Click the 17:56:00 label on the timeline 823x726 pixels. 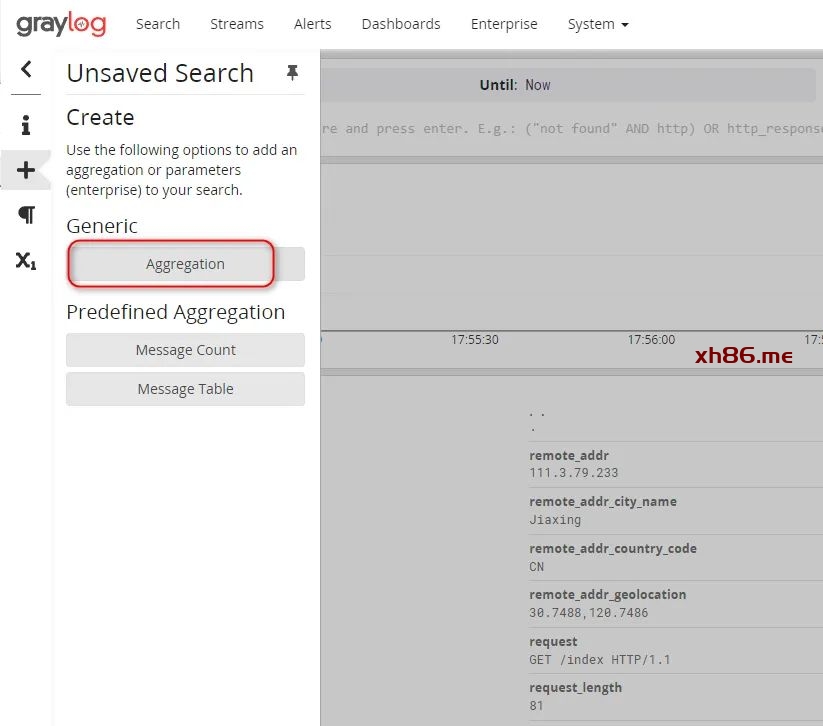pyautogui.click(x=651, y=340)
